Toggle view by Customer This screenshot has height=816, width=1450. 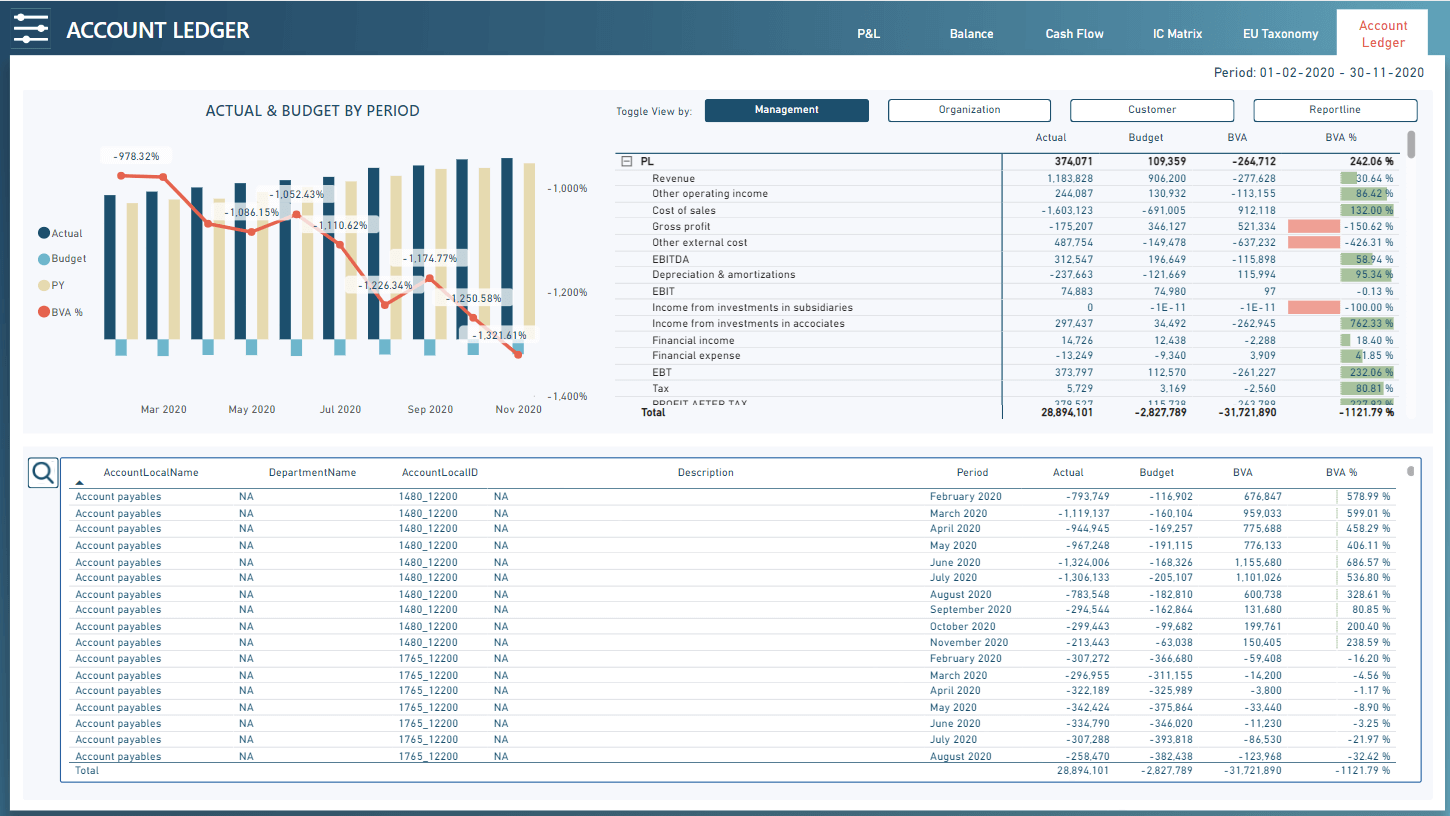[x=1152, y=110]
